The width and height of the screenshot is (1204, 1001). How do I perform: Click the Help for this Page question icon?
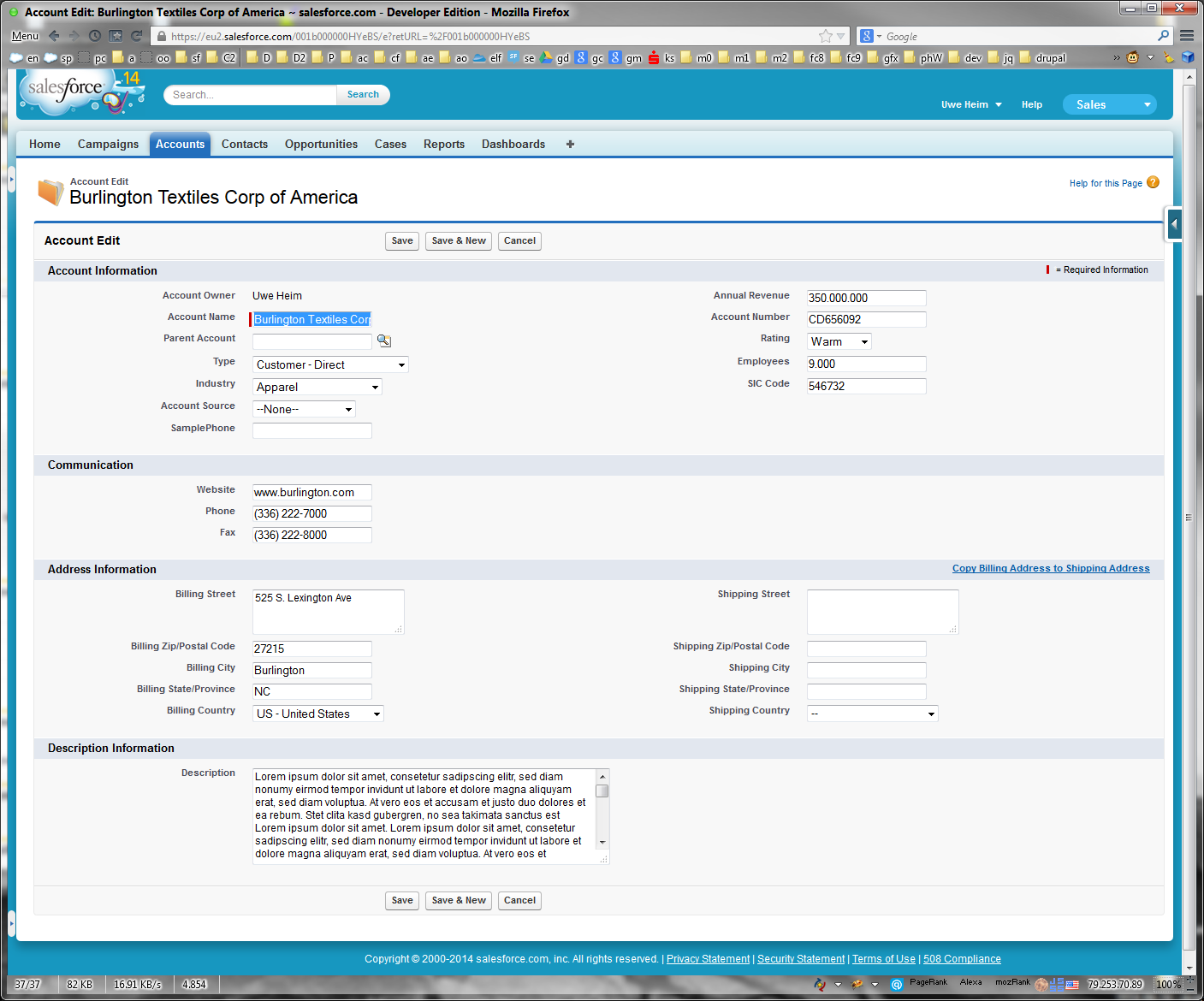pos(1153,182)
